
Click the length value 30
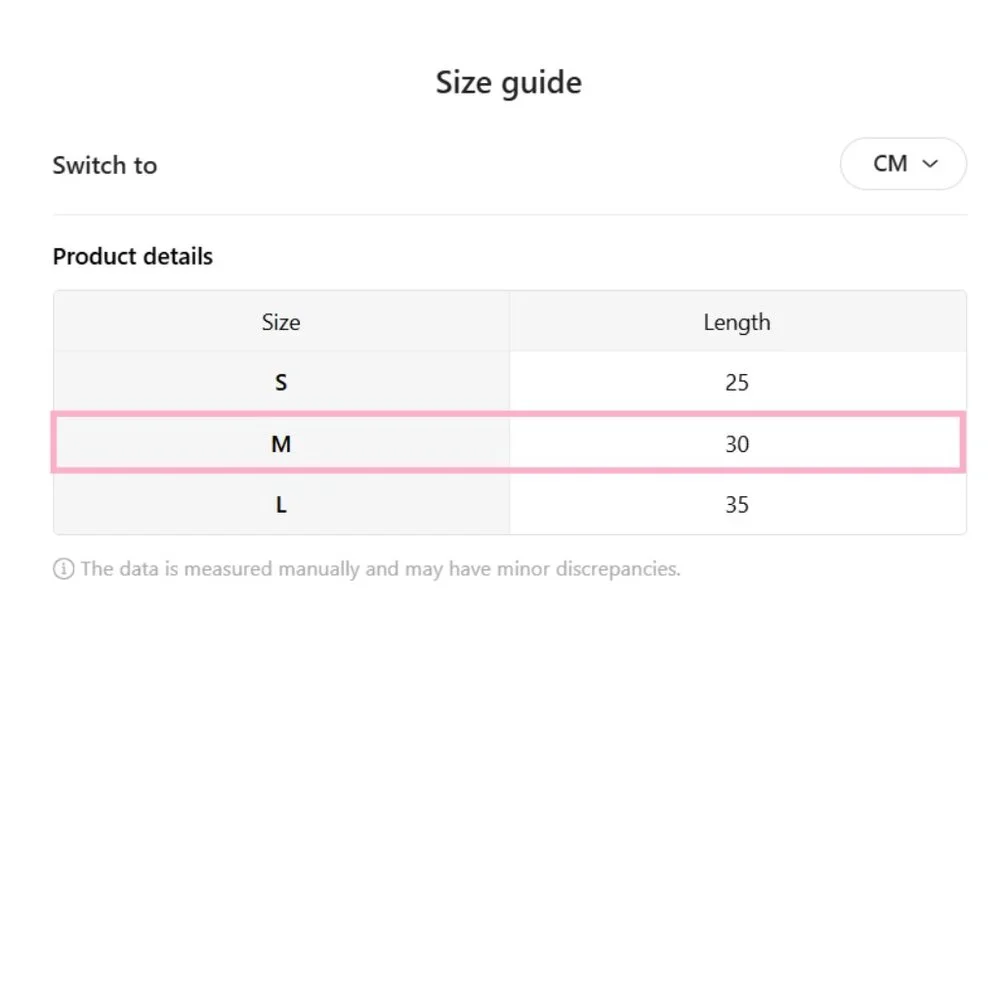click(x=737, y=444)
